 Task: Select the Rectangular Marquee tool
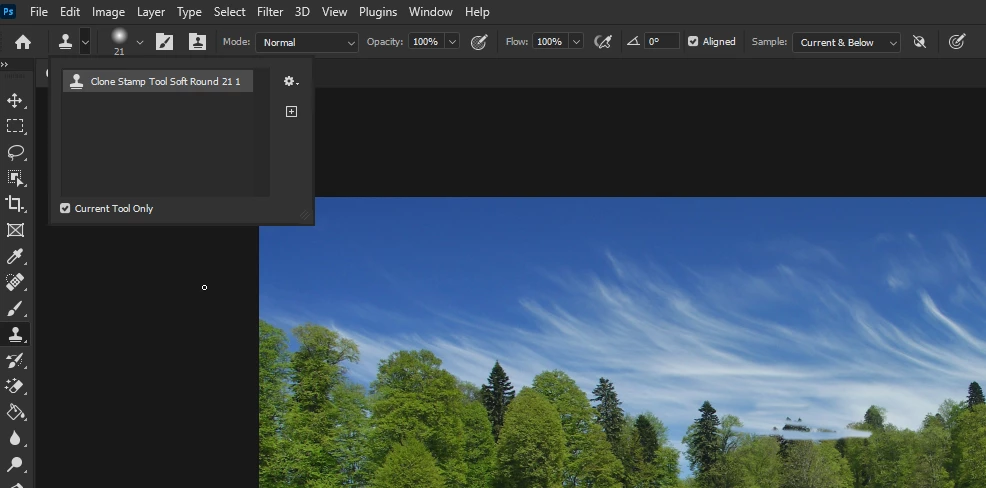tap(15, 126)
